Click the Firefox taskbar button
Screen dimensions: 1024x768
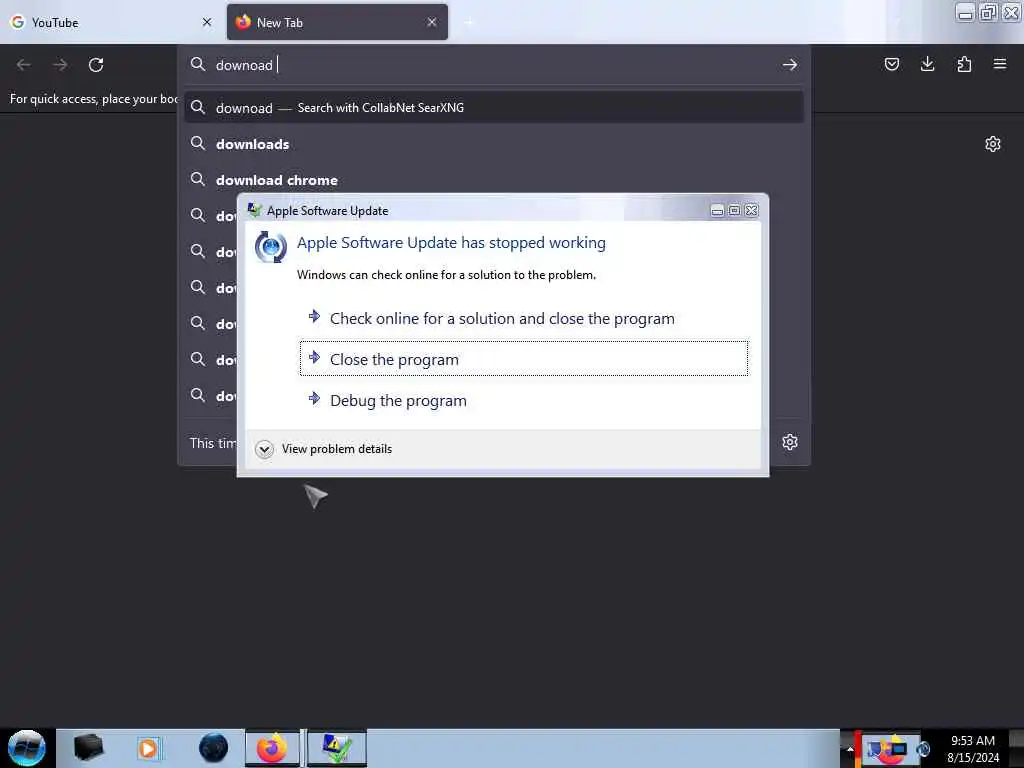point(272,748)
